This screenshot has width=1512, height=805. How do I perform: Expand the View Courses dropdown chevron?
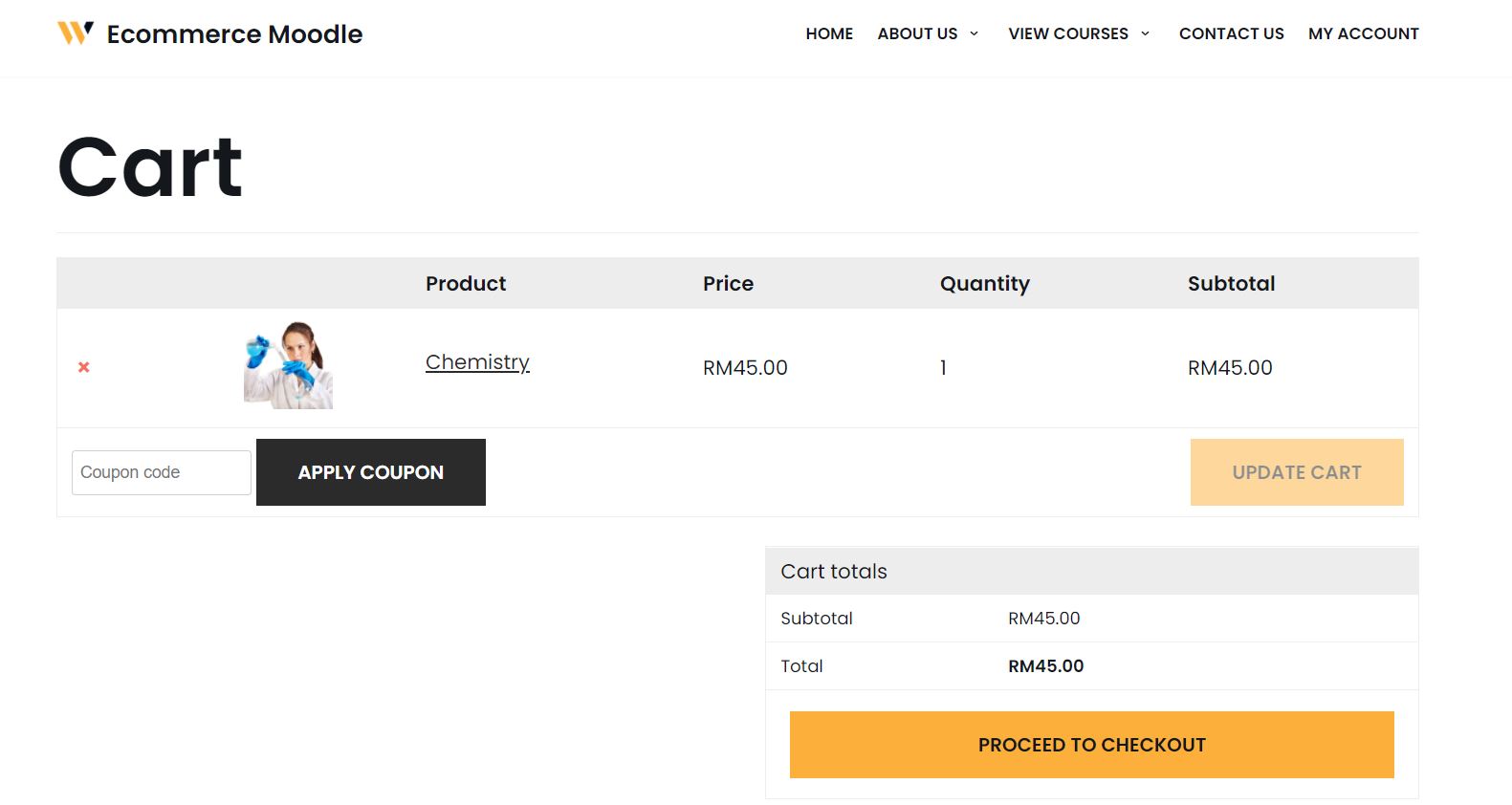click(1145, 33)
